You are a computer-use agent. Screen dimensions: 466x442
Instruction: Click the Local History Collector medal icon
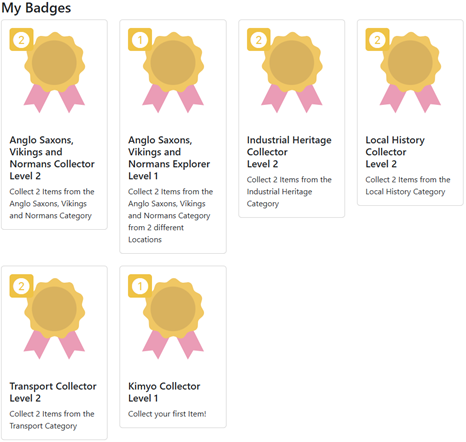410,72
